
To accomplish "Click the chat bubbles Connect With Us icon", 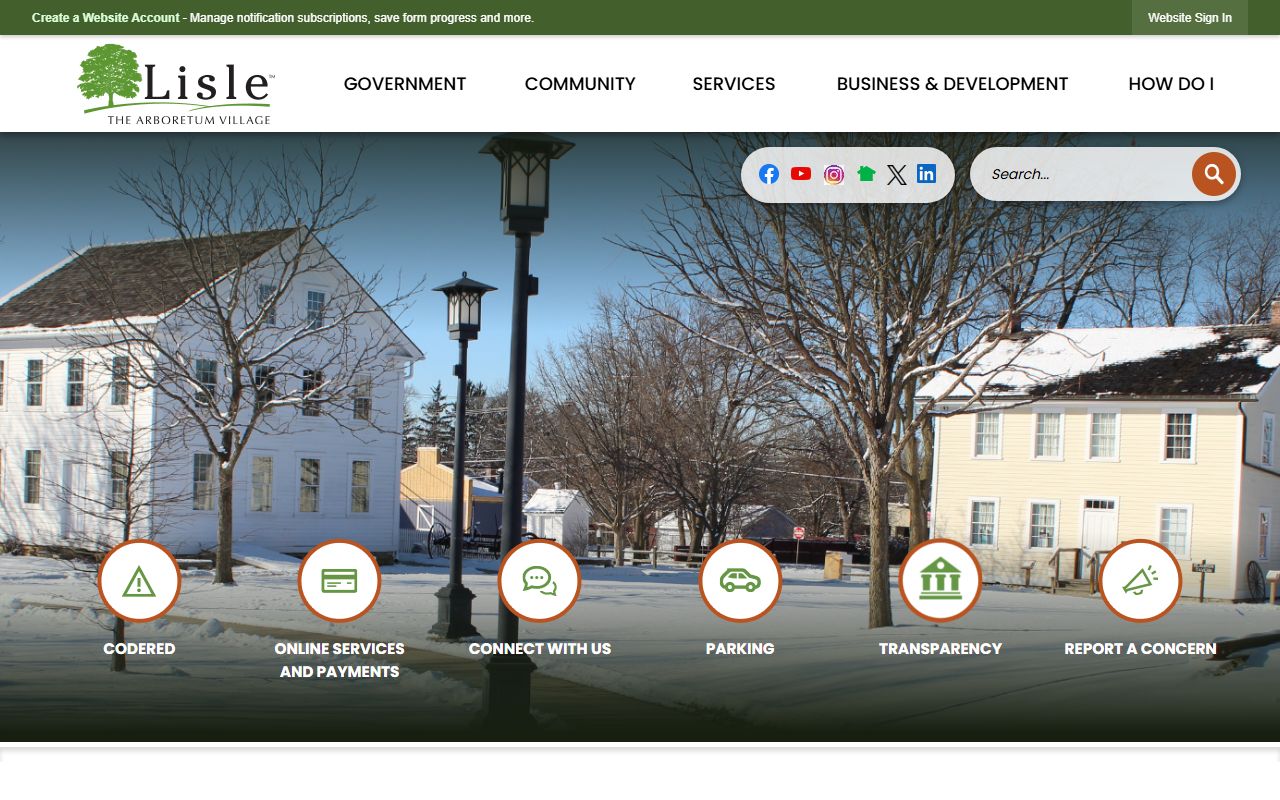I will pos(540,581).
